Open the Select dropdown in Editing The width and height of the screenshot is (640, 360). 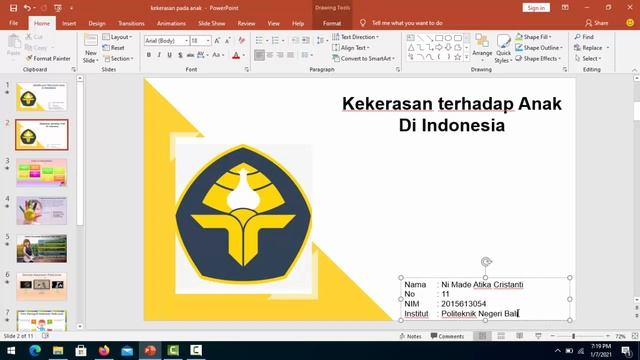(588, 58)
